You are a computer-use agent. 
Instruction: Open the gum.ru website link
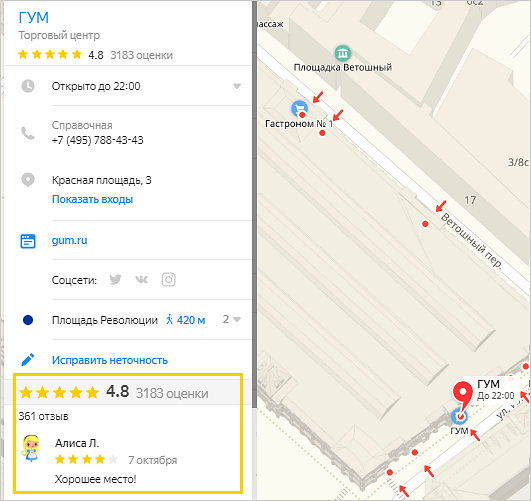(x=69, y=240)
